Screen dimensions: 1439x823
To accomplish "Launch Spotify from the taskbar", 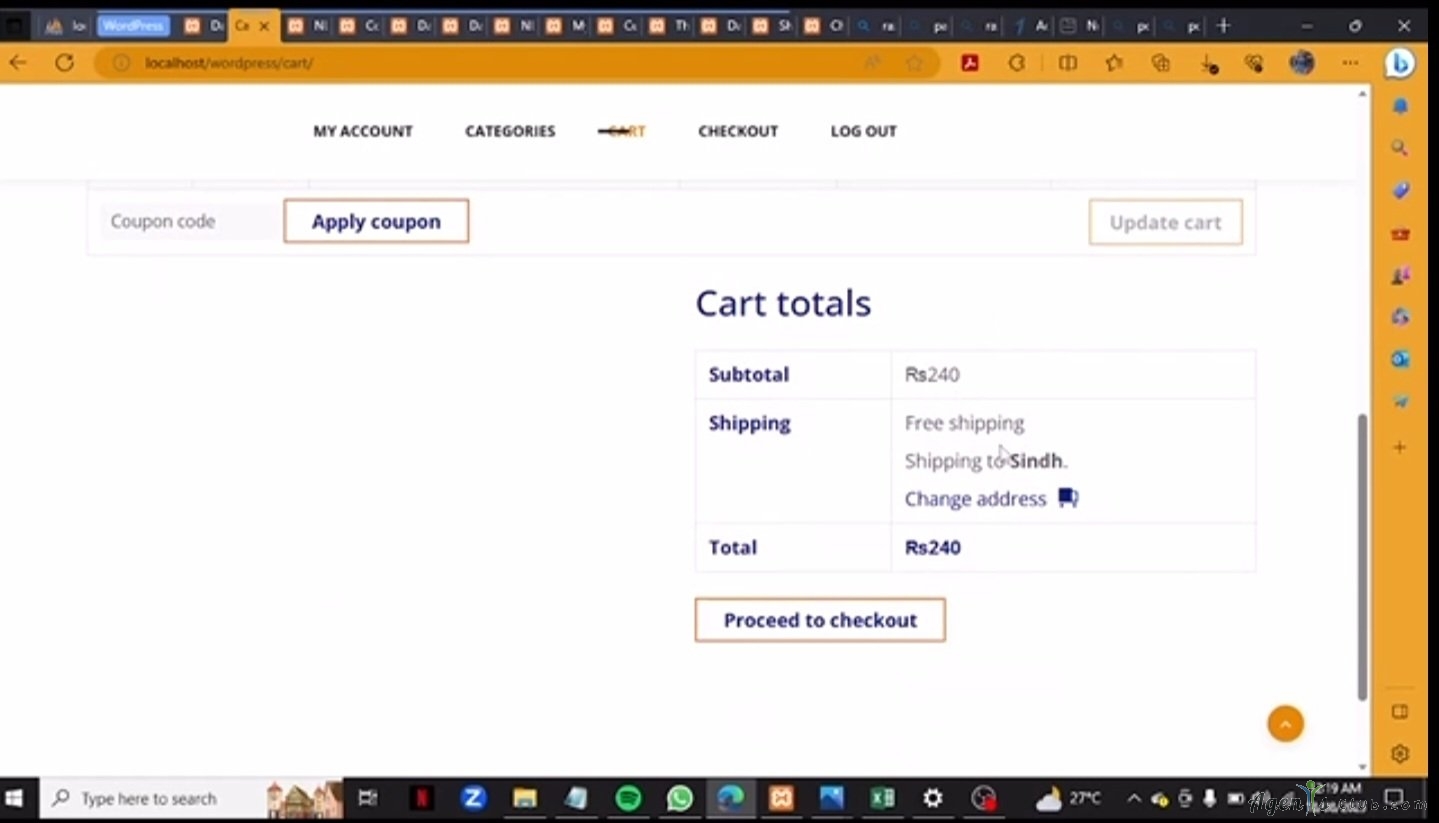I will (x=628, y=798).
